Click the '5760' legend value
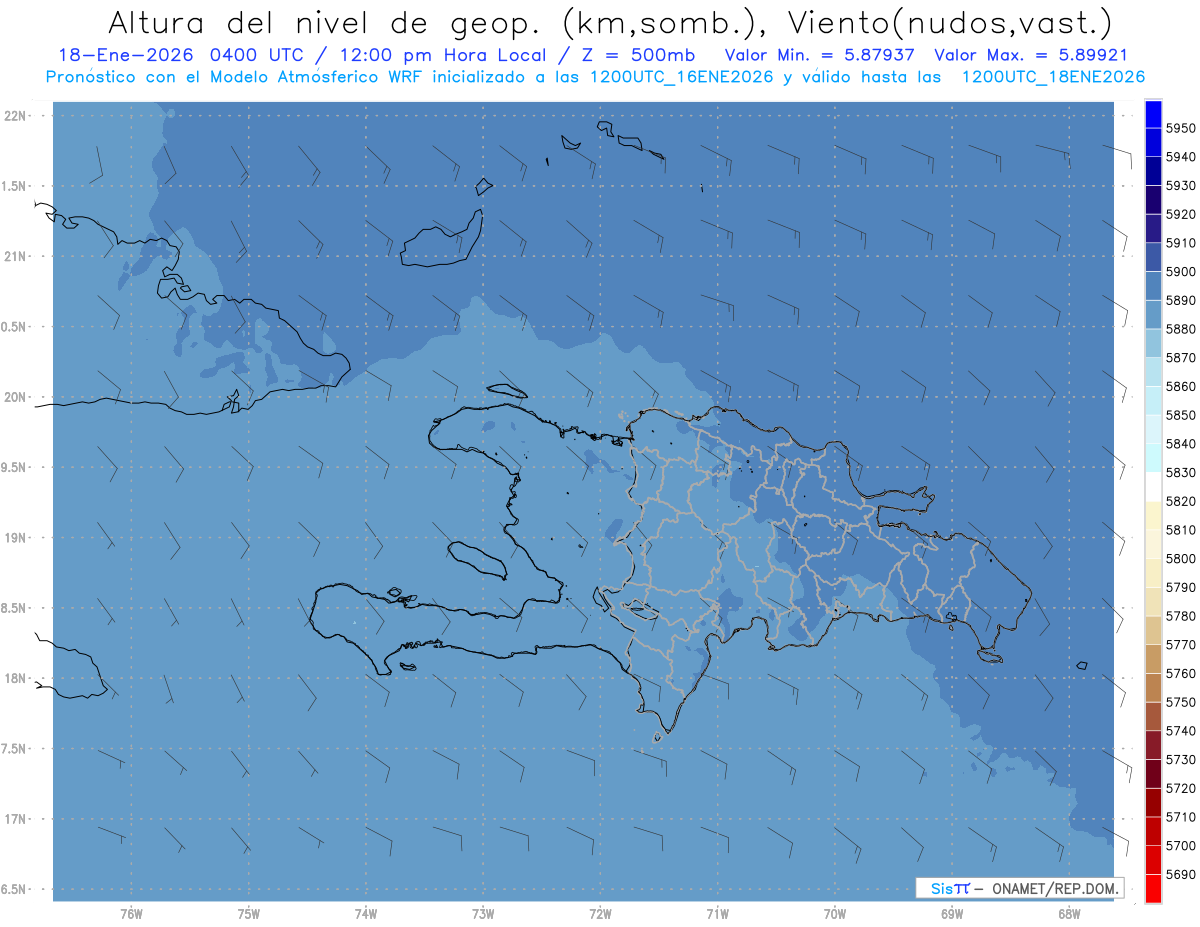Image resolution: width=1200 pixels, height=927 pixels. 1181,674
